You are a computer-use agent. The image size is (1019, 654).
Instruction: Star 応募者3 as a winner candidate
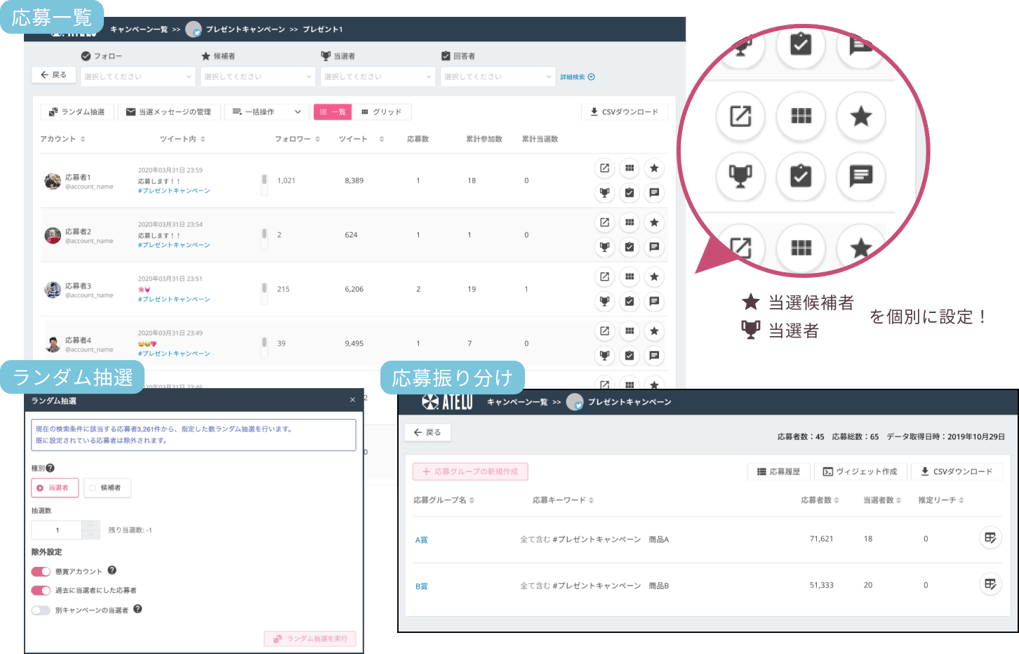tap(654, 277)
